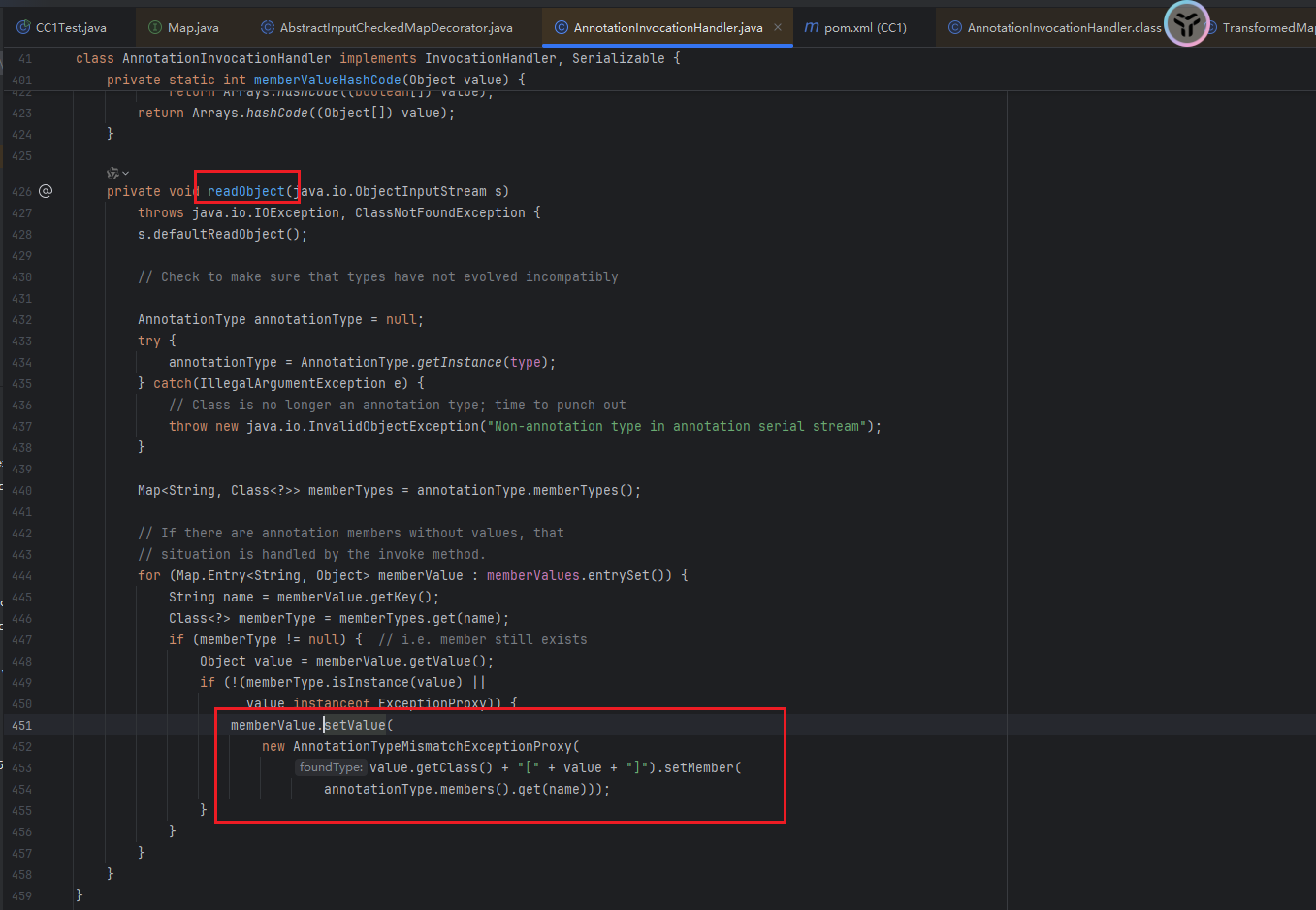Switch to the CC1Test.java tab
Viewport: 1316px width, 910px height.
point(70,27)
